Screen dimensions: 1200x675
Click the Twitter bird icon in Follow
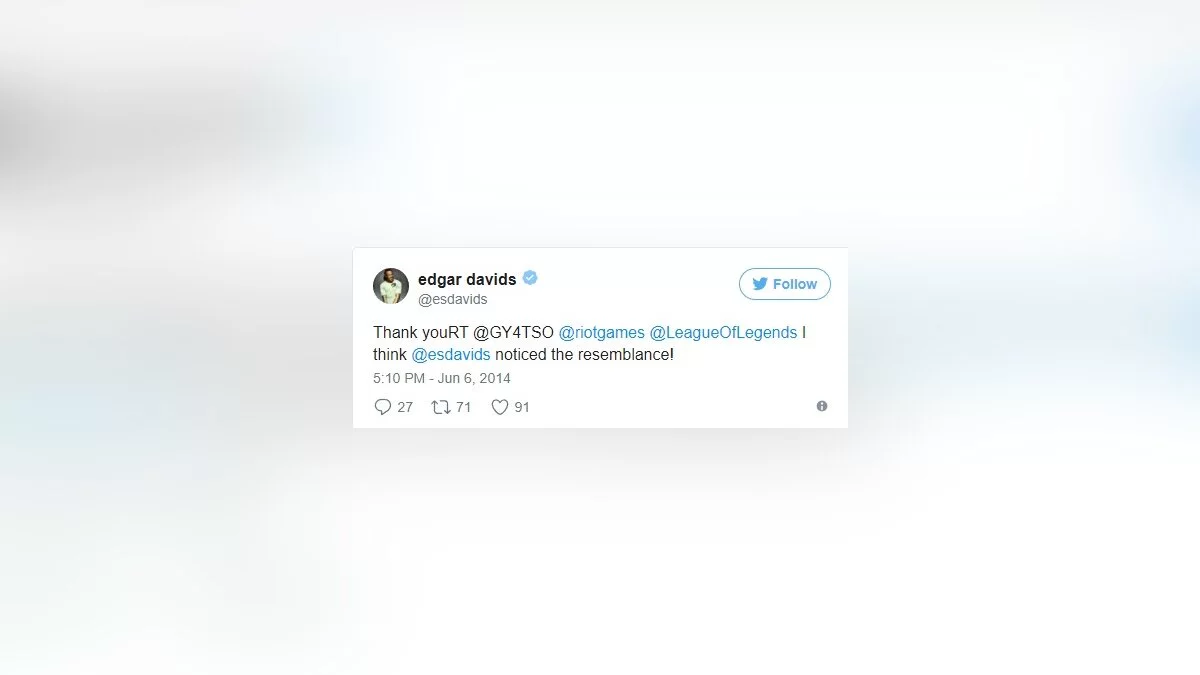[x=760, y=284]
